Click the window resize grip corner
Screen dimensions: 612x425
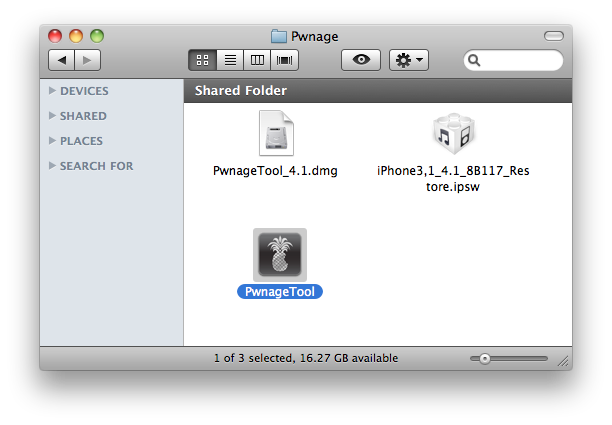pyautogui.click(x=563, y=361)
